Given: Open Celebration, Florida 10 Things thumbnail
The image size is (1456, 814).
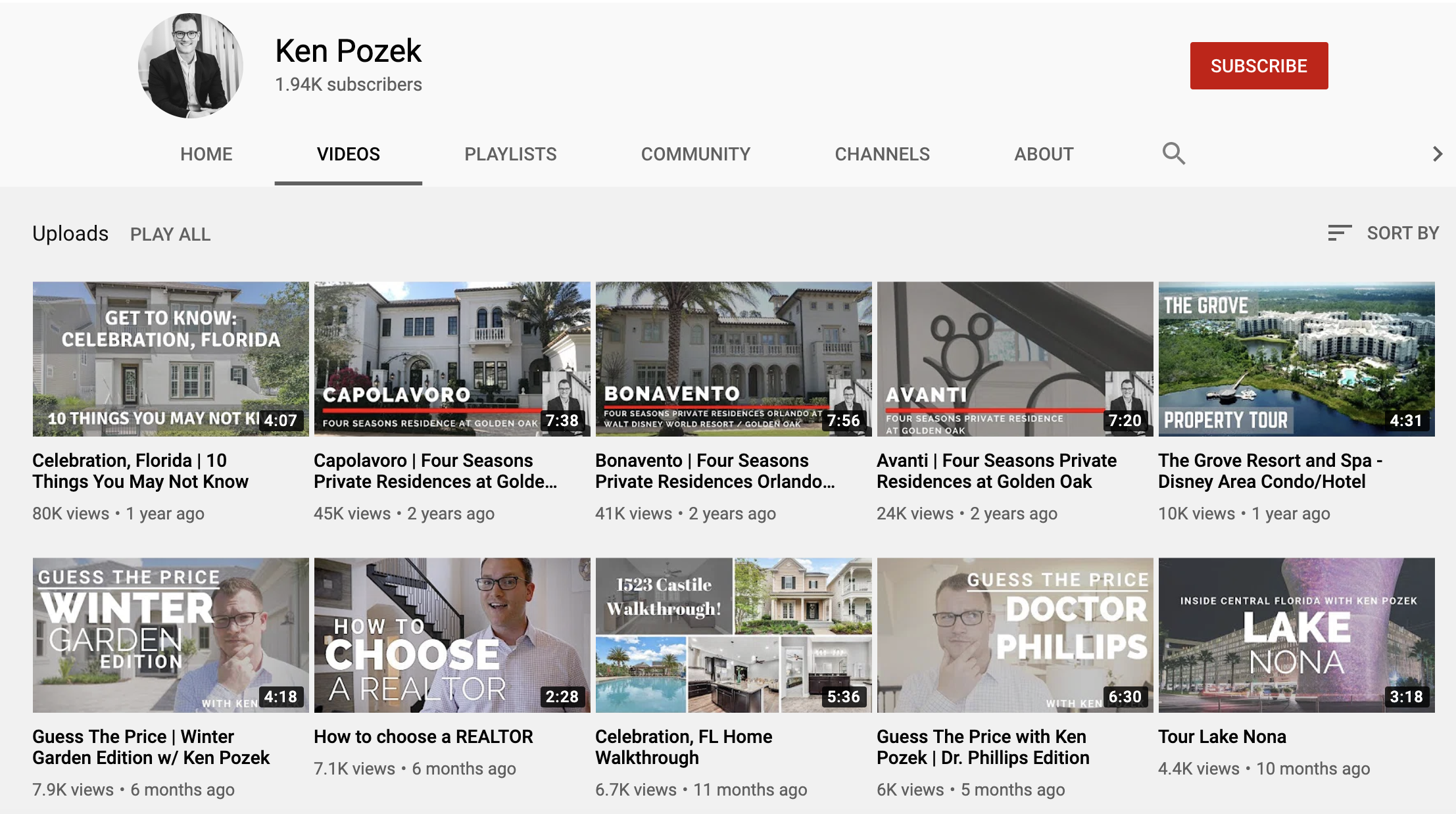Looking at the screenshot, I should click(171, 359).
